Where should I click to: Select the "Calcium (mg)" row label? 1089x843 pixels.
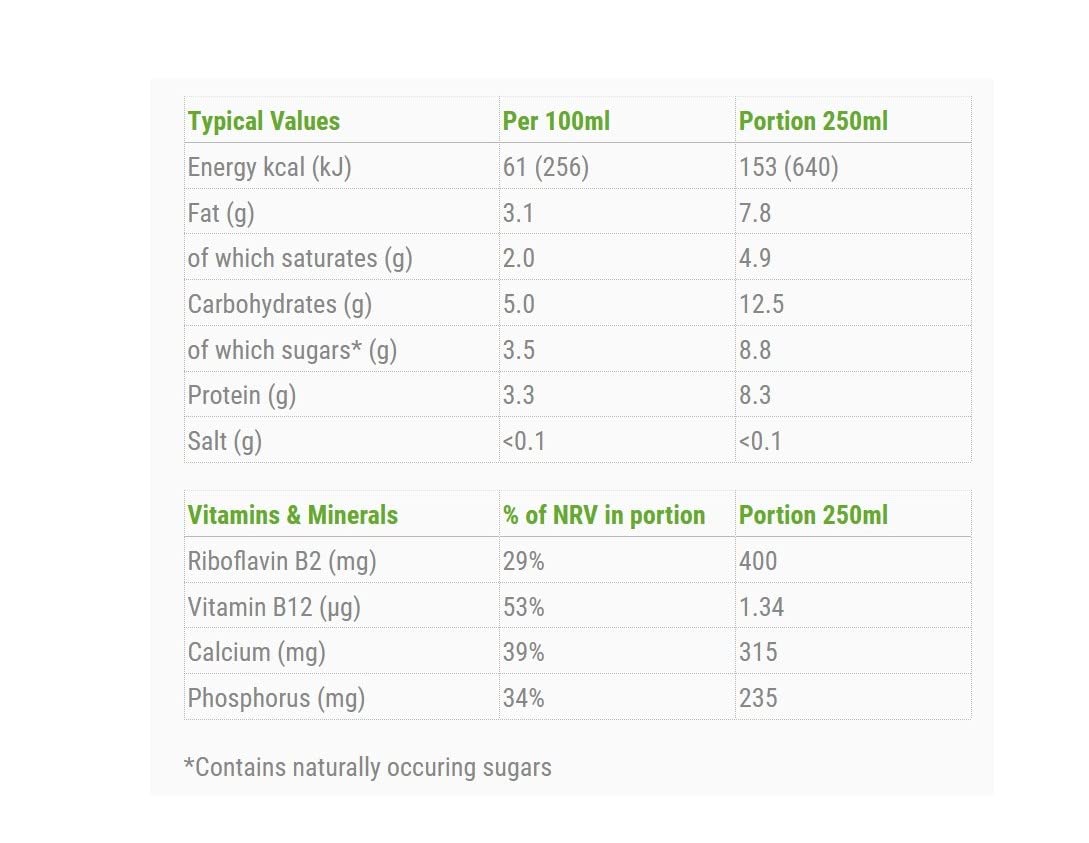(x=257, y=652)
